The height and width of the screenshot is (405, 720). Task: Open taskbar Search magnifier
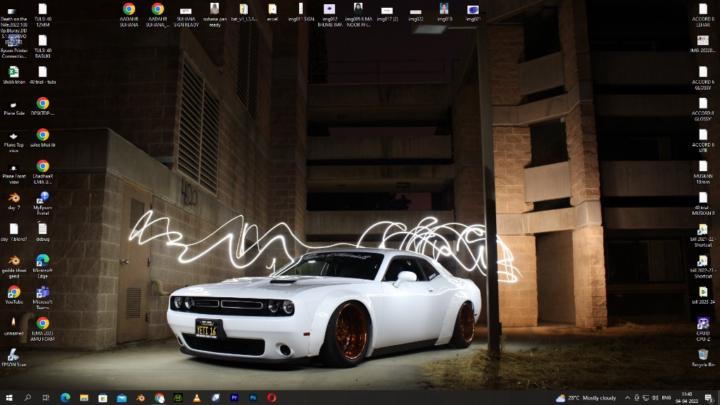coord(28,398)
